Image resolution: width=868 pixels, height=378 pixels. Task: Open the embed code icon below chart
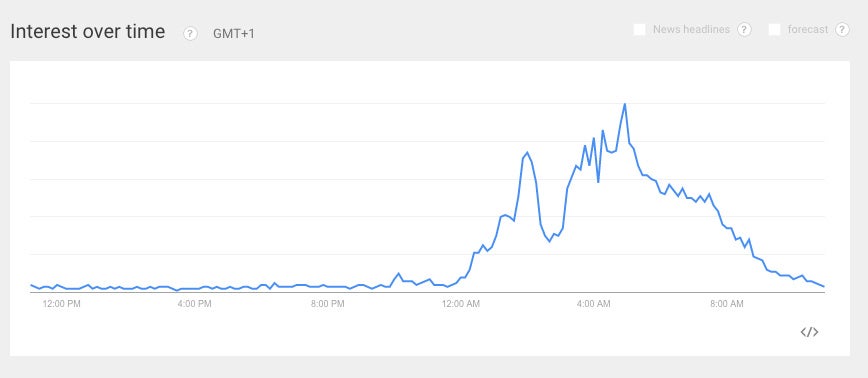click(809, 332)
